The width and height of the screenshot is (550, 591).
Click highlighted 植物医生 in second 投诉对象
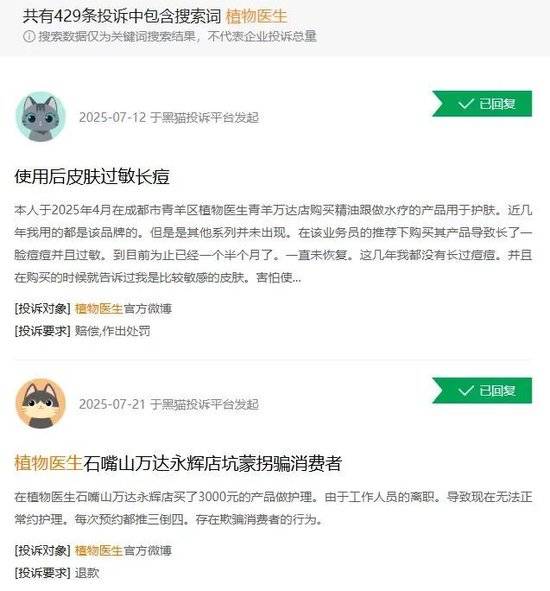[99, 551]
